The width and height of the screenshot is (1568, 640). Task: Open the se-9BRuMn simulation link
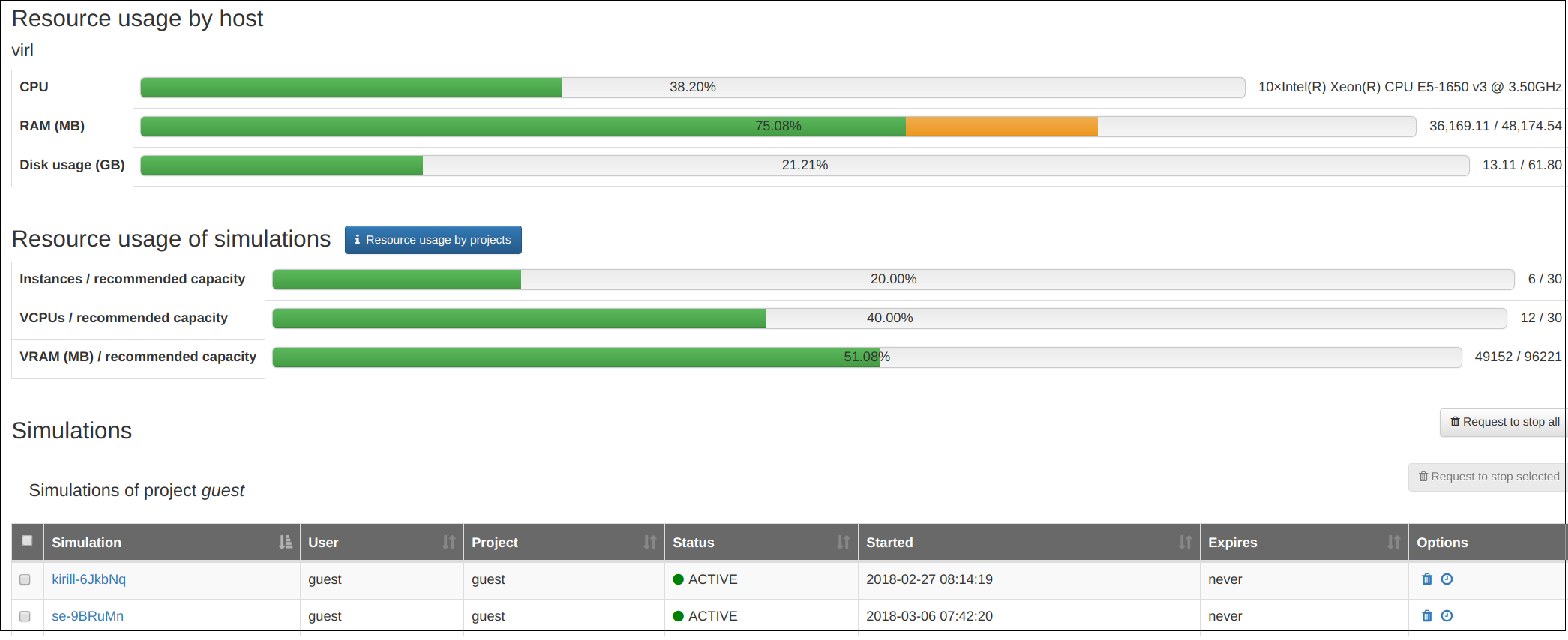[88, 616]
